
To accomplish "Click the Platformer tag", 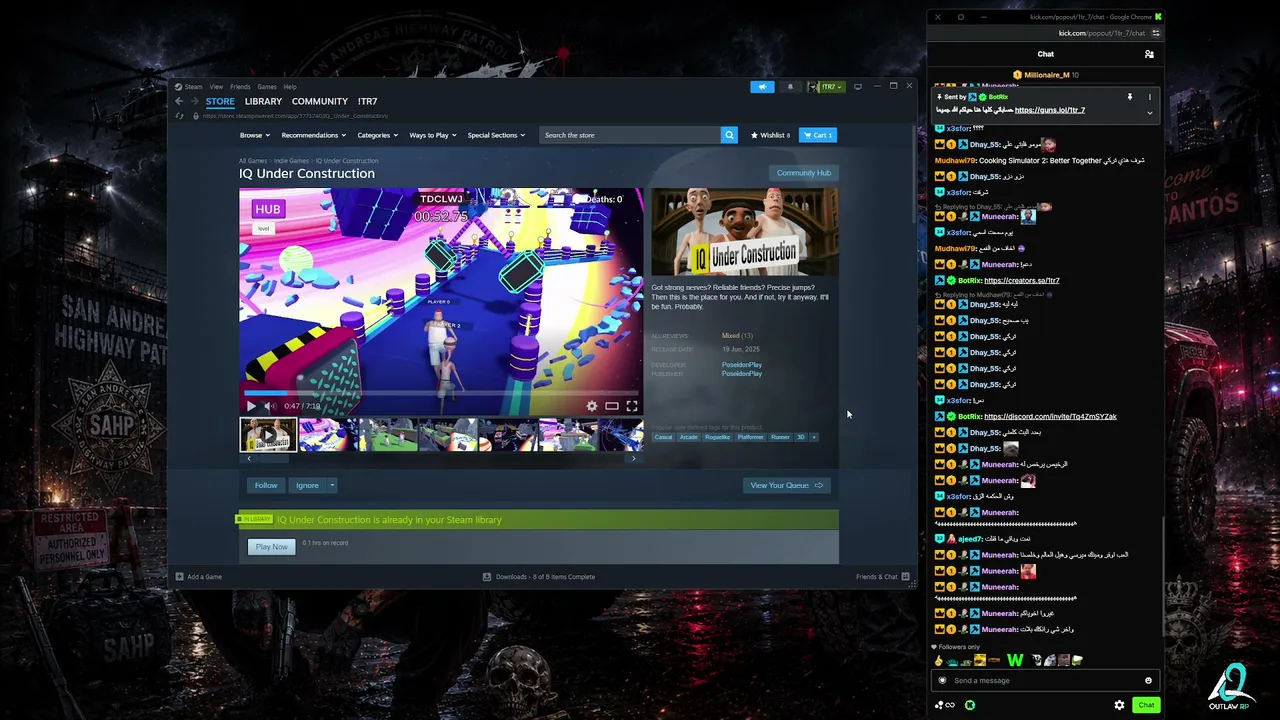I will [x=750, y=437].
